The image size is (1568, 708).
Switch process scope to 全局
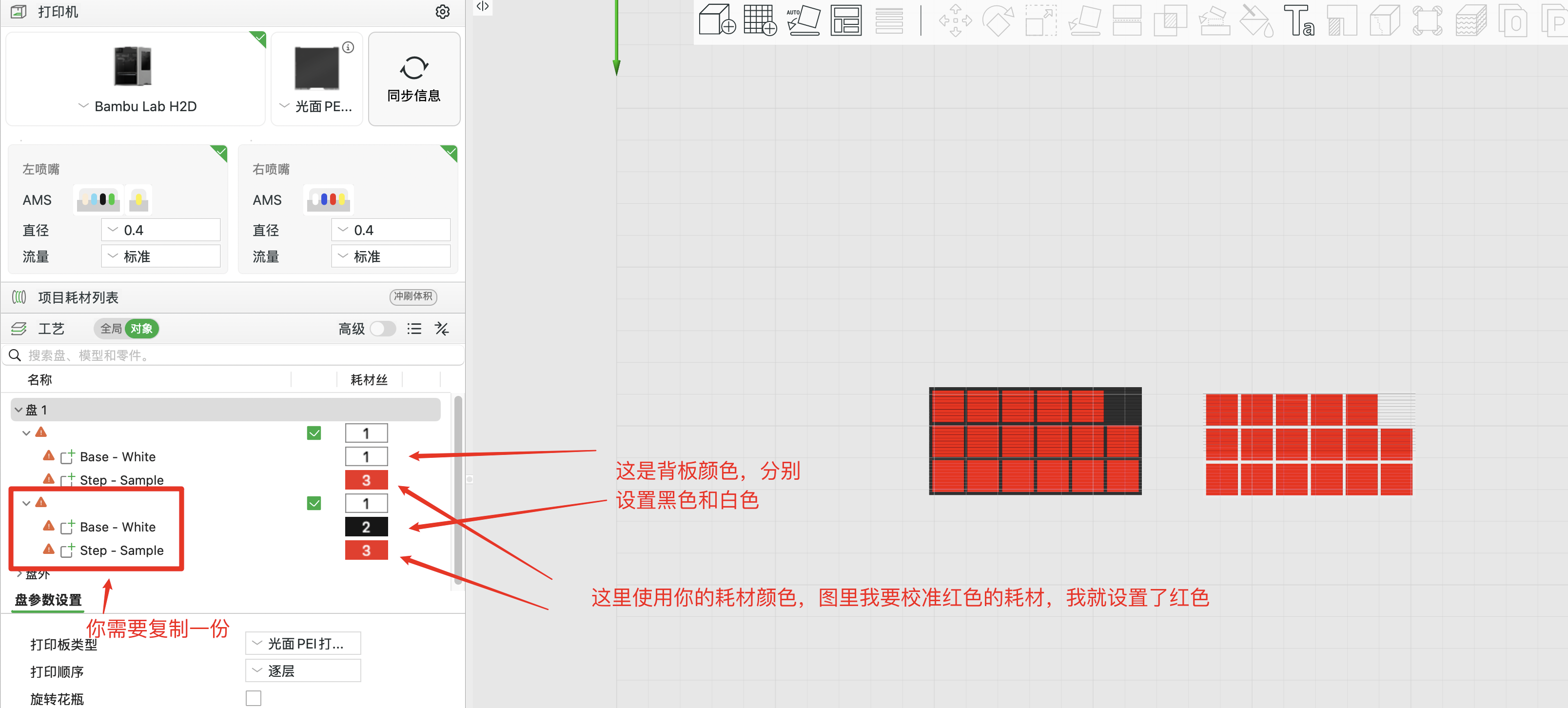tap(111, 329)
